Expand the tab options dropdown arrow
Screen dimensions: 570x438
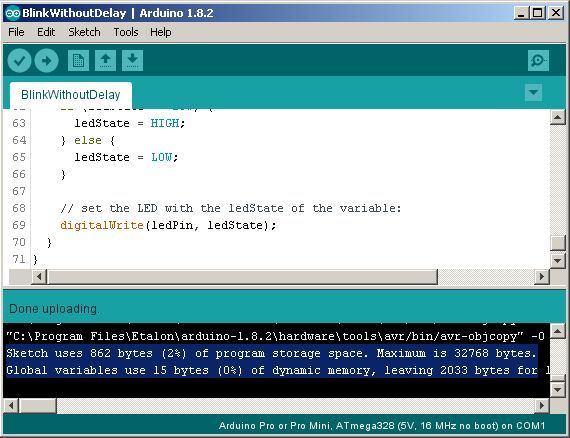533,92
